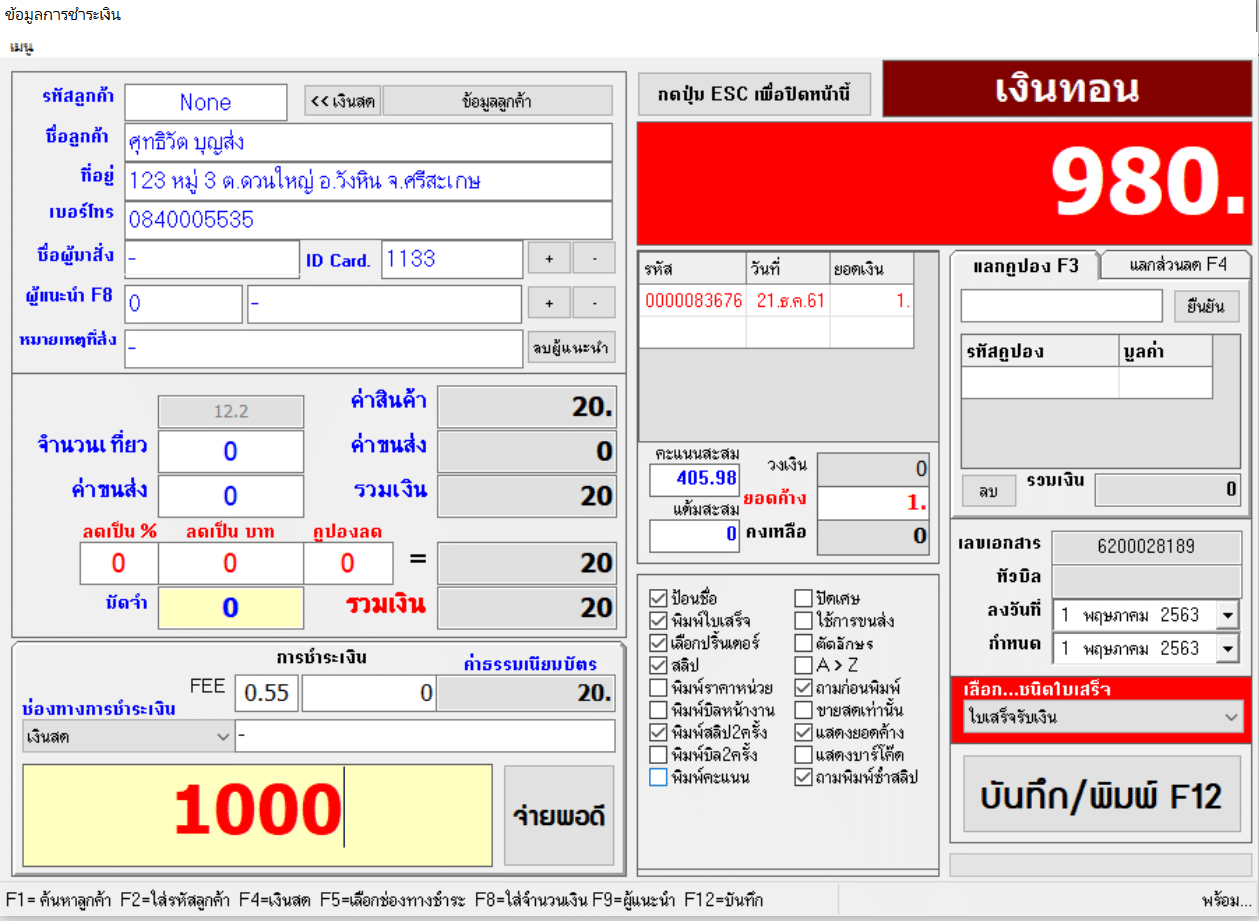The width and height of the screenshot is (1259, 921).
Task: Enable A > Z sorting option
Action: click(805, 663)
